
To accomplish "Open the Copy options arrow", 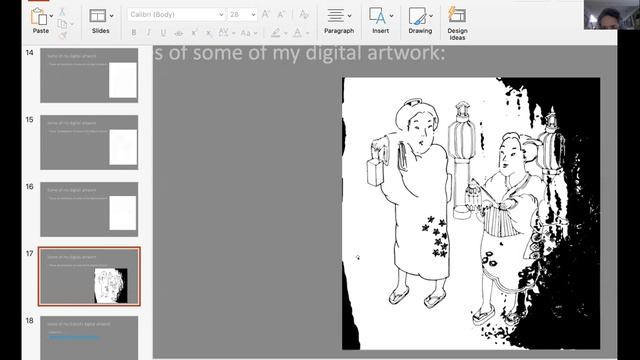I will click(x=72, y=24).
